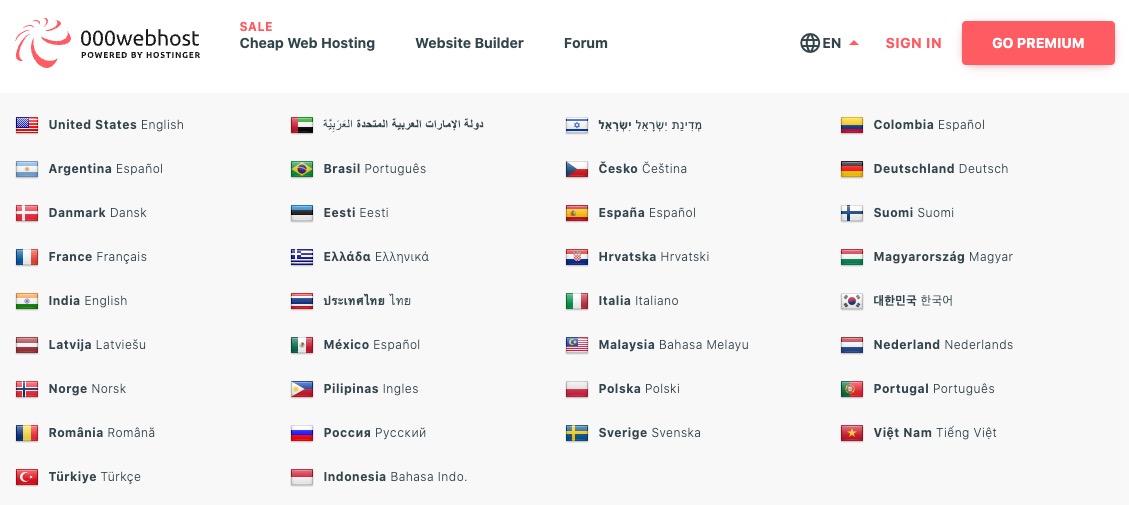1129x505 pixels.
Task: Open the Website Builder menu item
Action: [x=469, y=43]
